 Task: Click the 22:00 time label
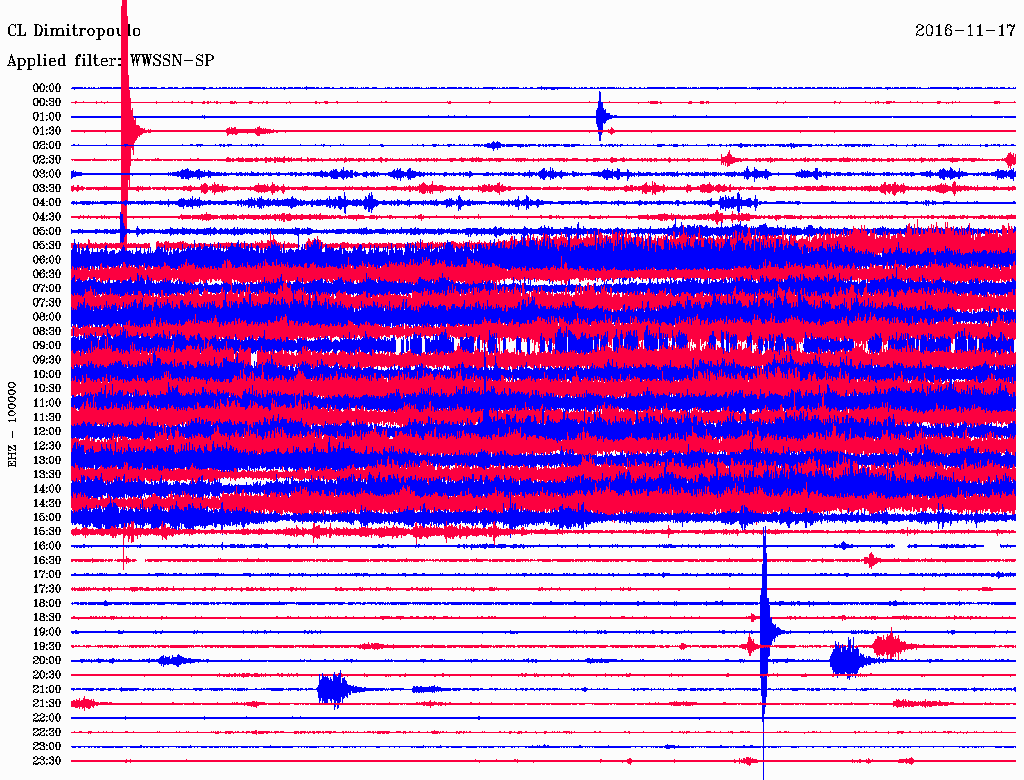coord(47,718)
